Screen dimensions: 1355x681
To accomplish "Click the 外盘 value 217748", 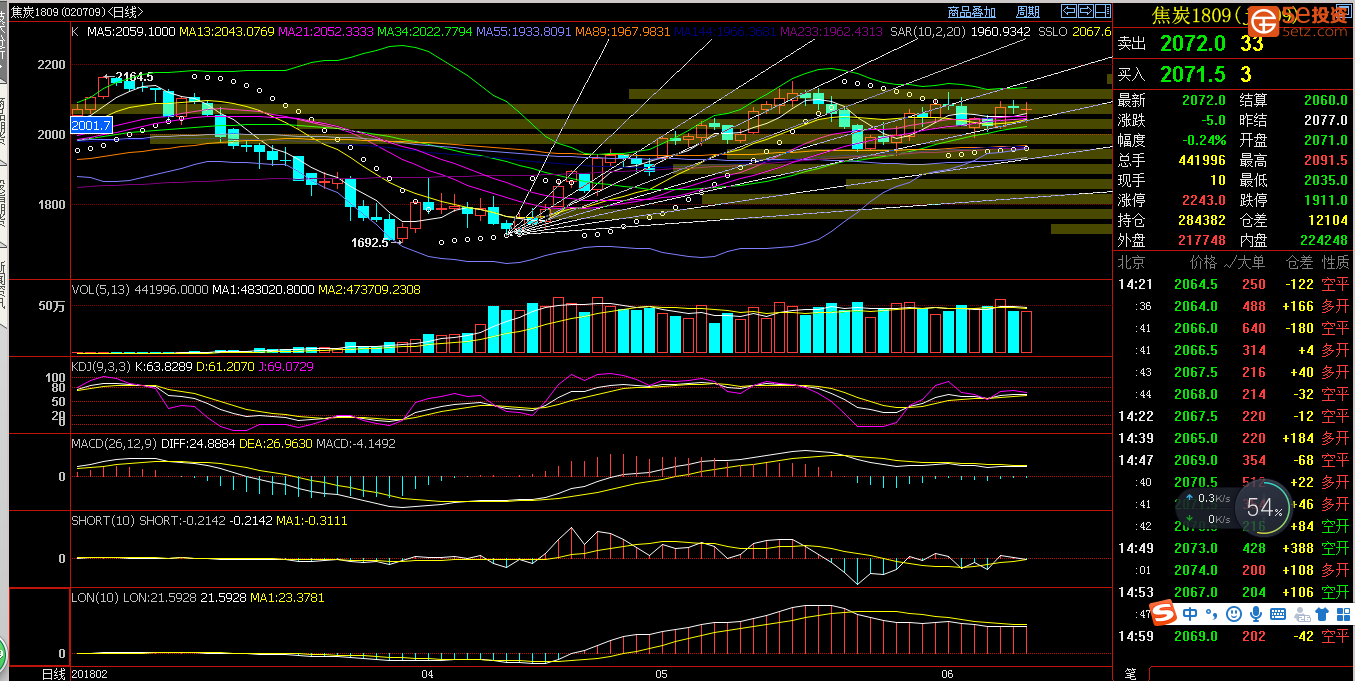I will [1201, 240].
